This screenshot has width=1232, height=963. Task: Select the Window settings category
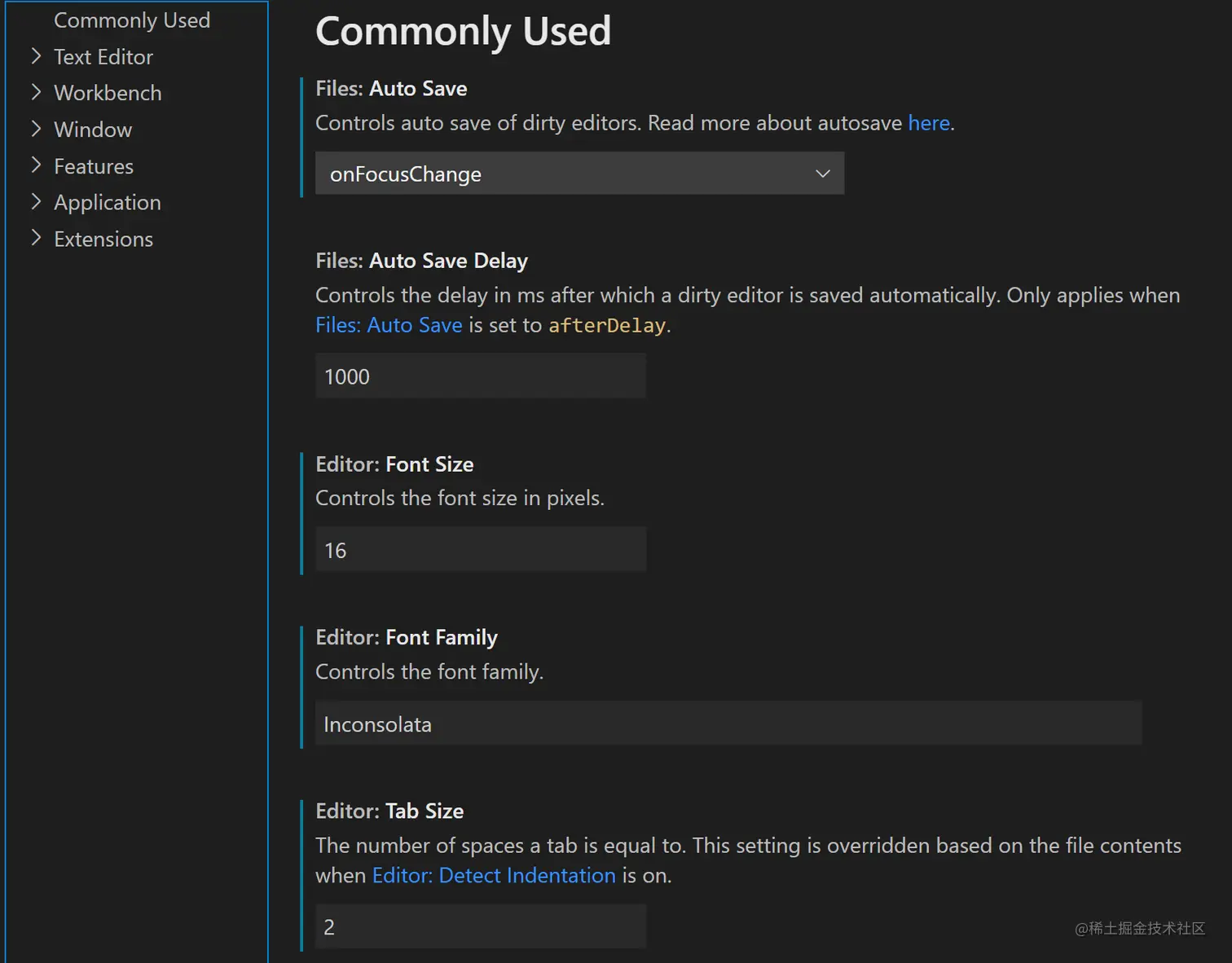[93, 130]
